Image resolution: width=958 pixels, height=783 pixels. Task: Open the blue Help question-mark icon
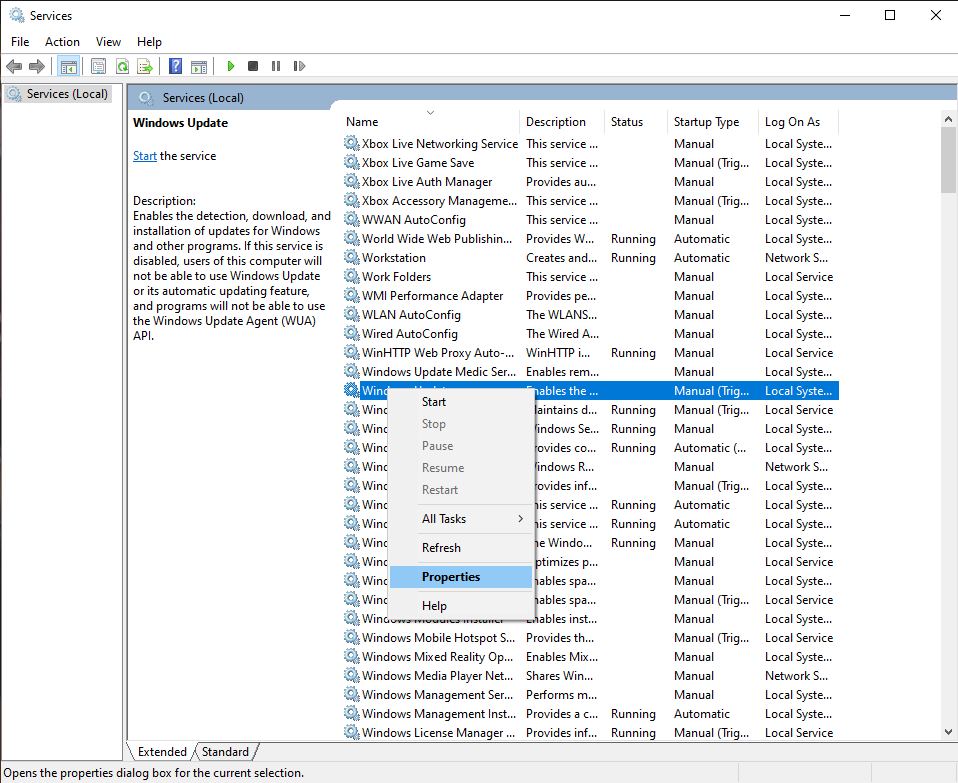pyautogui.click(x=175, y=66)
